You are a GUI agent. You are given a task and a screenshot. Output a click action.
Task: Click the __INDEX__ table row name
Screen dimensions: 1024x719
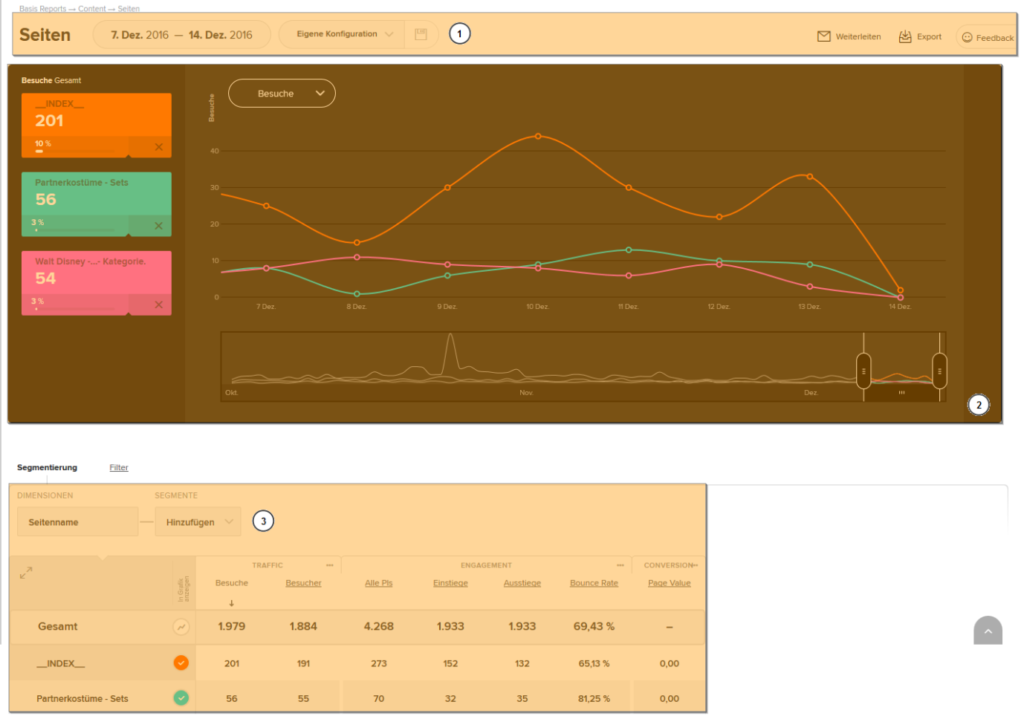61,663
